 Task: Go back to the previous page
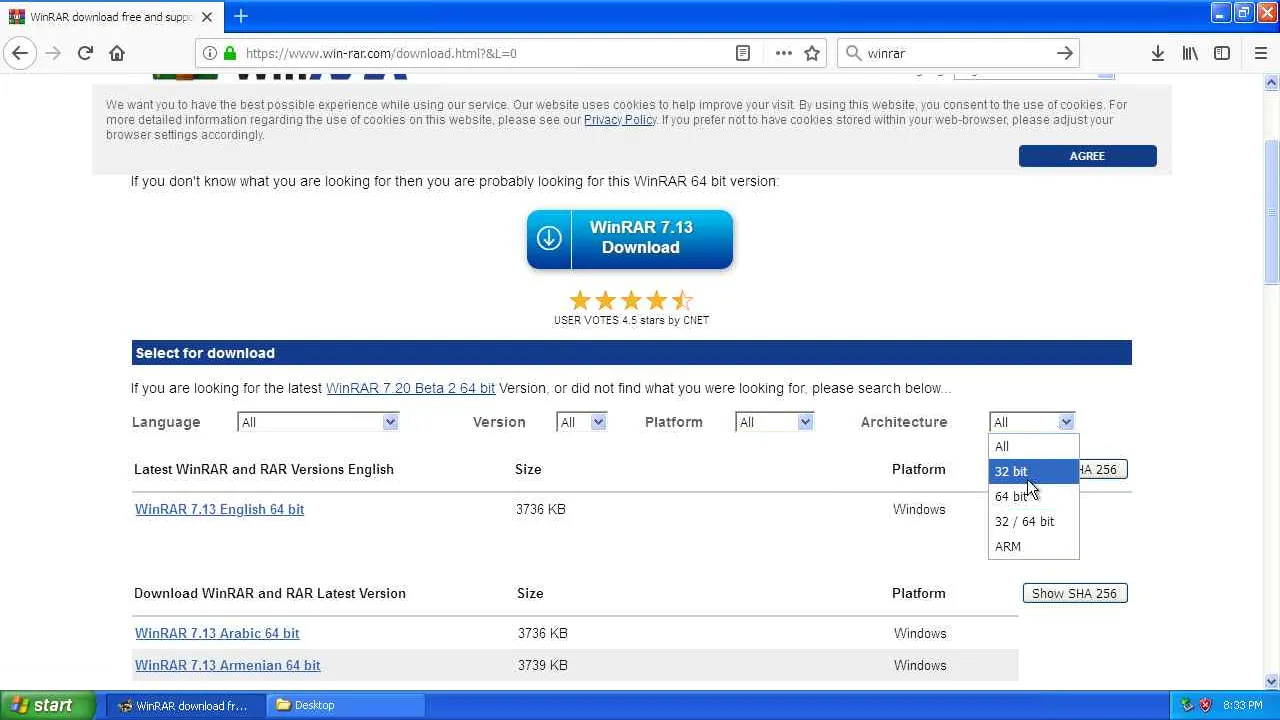(20, 53)
